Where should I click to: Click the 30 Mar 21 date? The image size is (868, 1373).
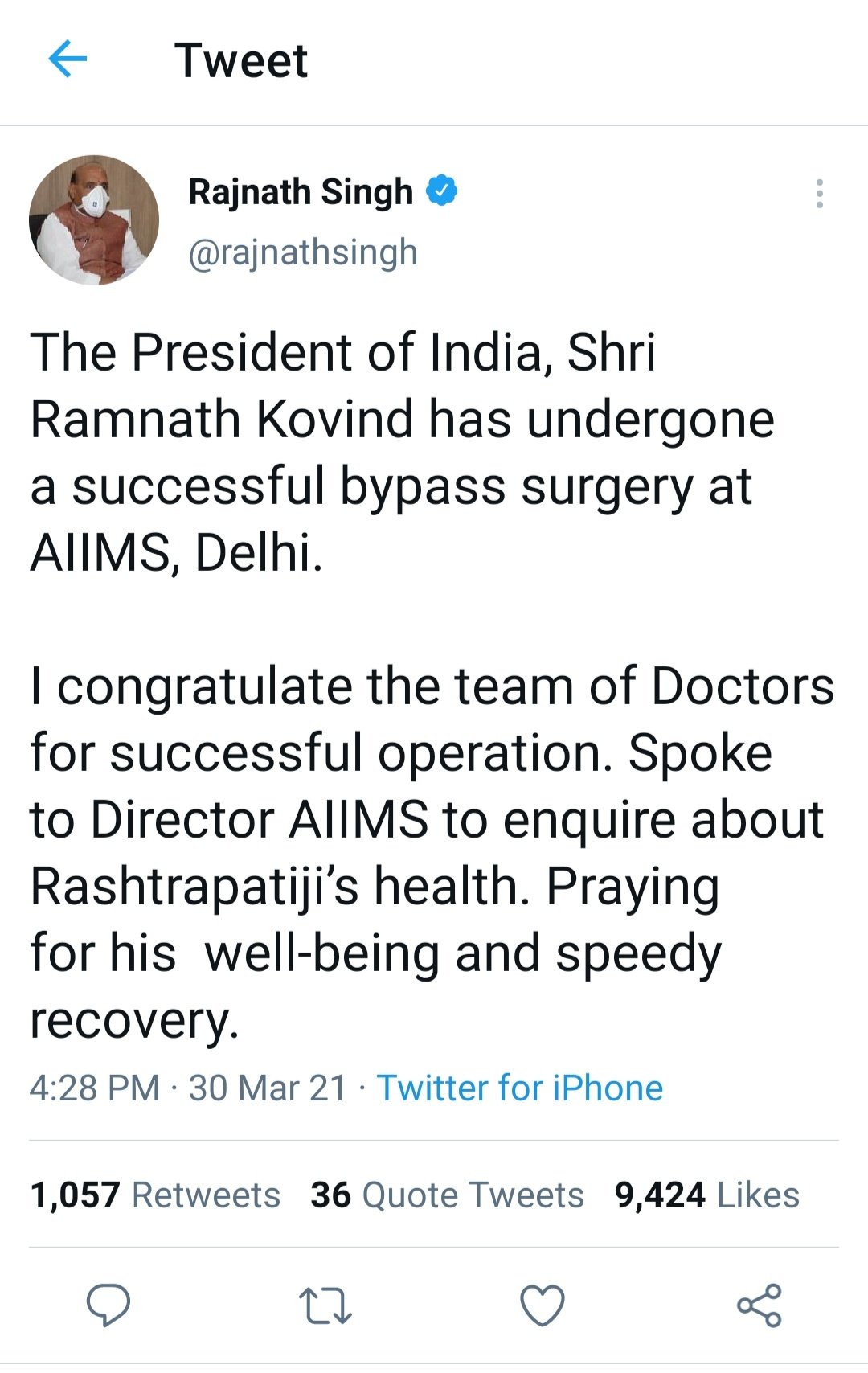pos(268,1088)
